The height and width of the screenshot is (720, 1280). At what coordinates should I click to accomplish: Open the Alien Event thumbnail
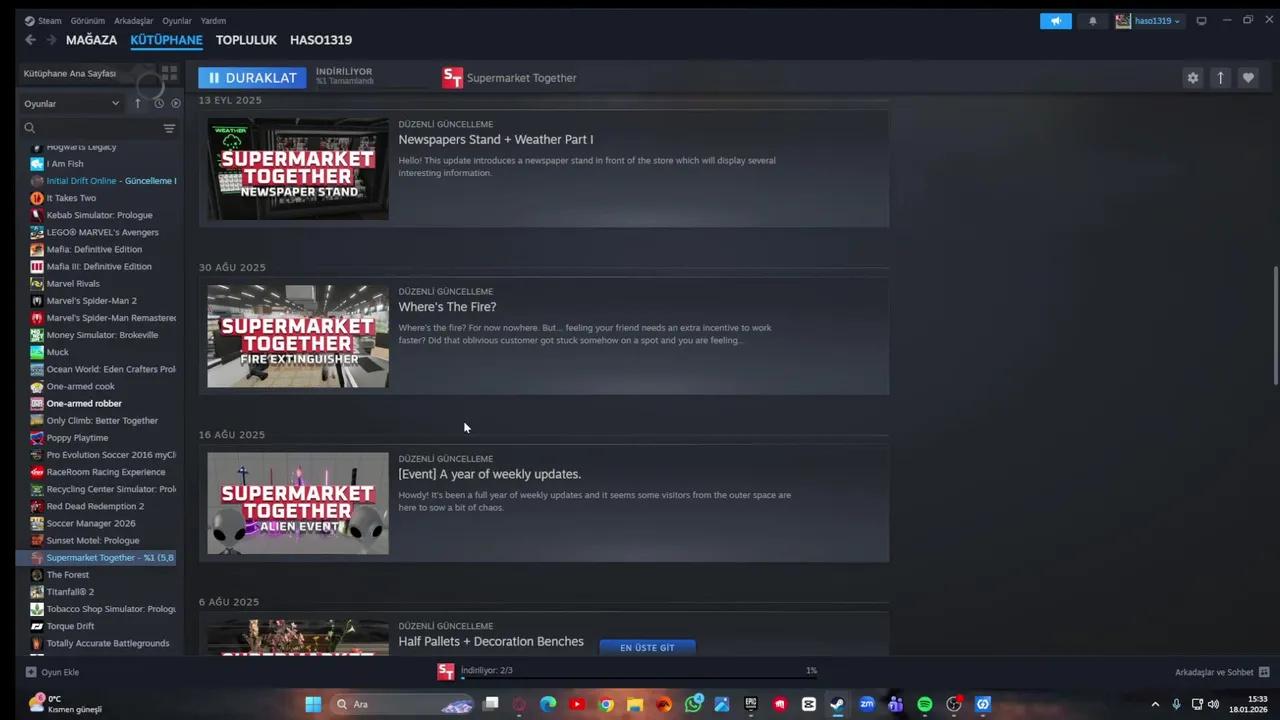298,503
